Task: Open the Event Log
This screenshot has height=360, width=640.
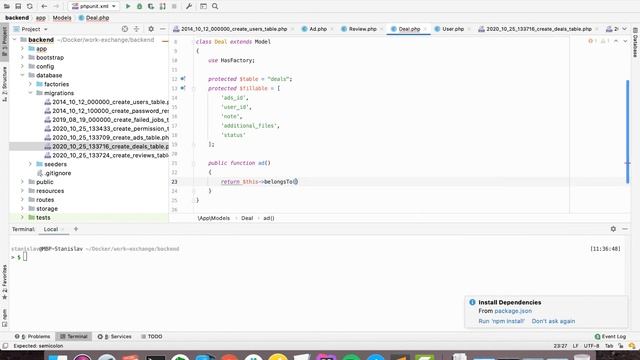Action: (610, 337)
